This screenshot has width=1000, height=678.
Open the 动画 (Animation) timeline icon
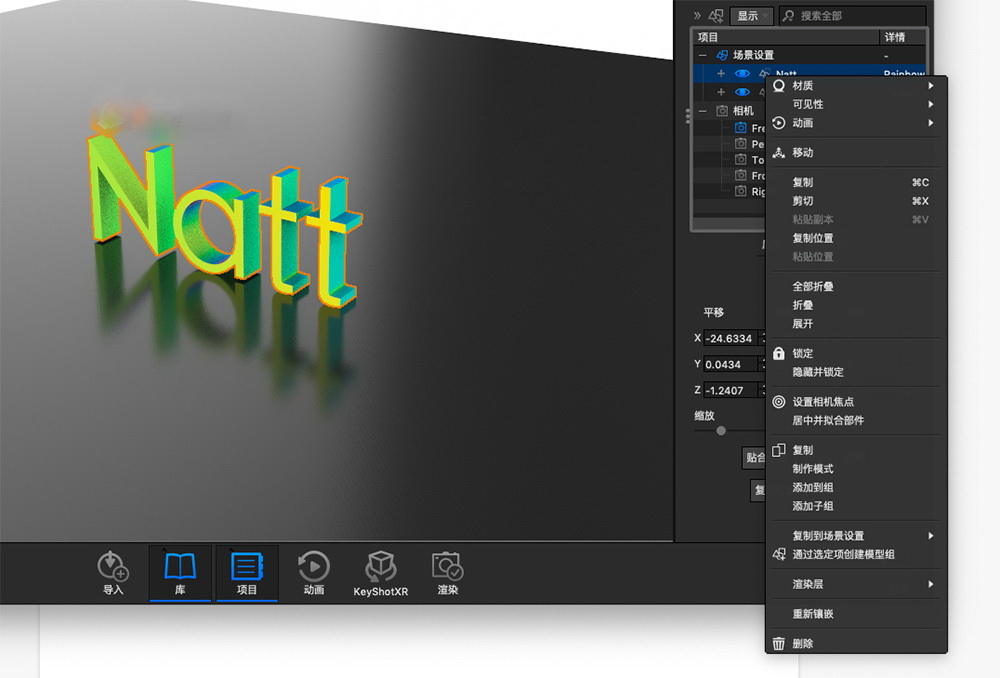click(x=314, y=572)
